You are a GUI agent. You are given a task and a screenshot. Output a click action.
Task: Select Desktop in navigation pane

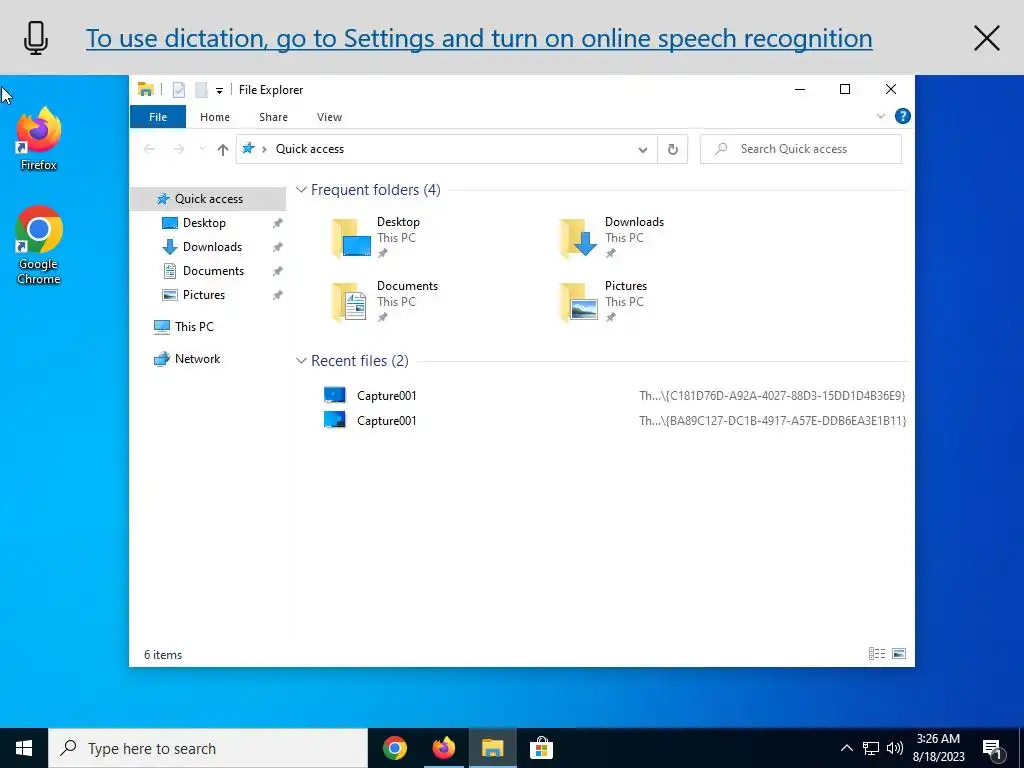(x=204, y=223)
